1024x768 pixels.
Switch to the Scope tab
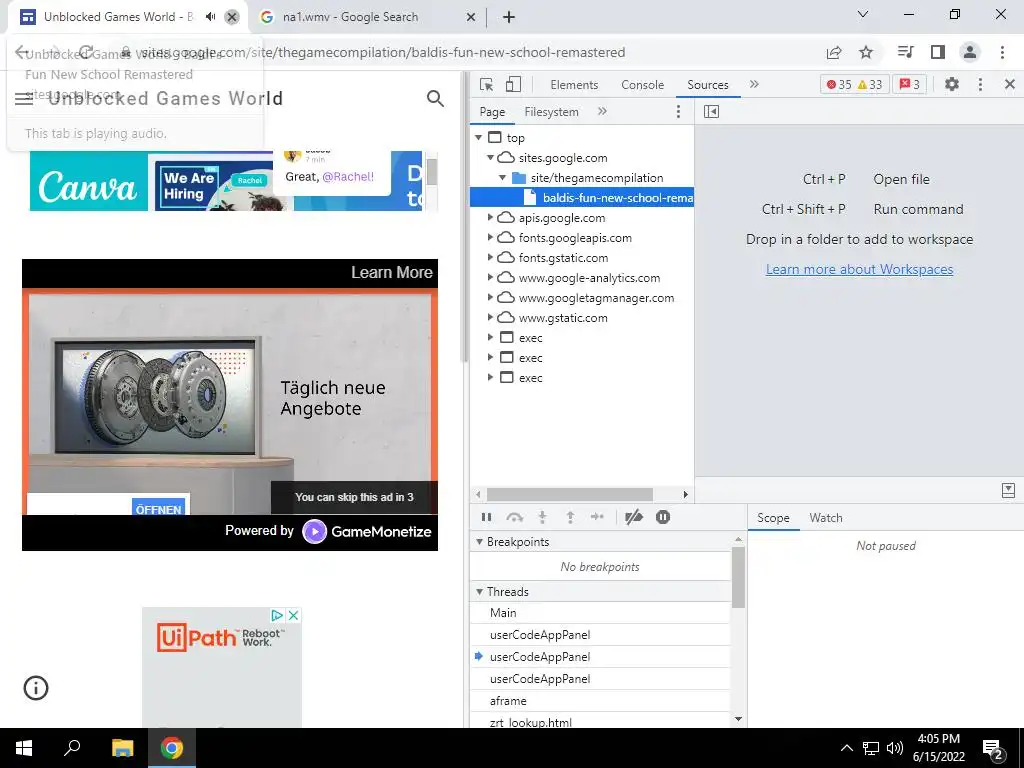pyautogui.click(x=773, y=518)
